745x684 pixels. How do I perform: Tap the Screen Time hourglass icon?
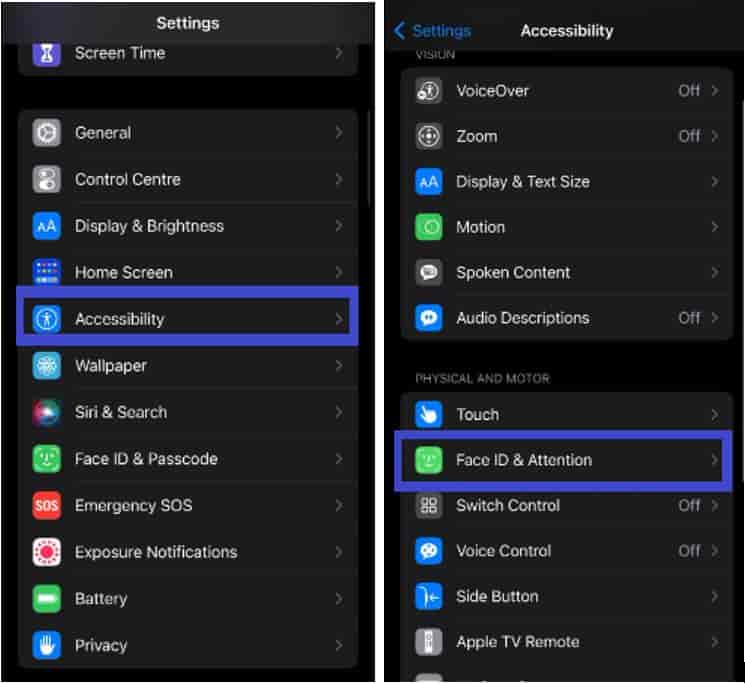click(47, 54)
